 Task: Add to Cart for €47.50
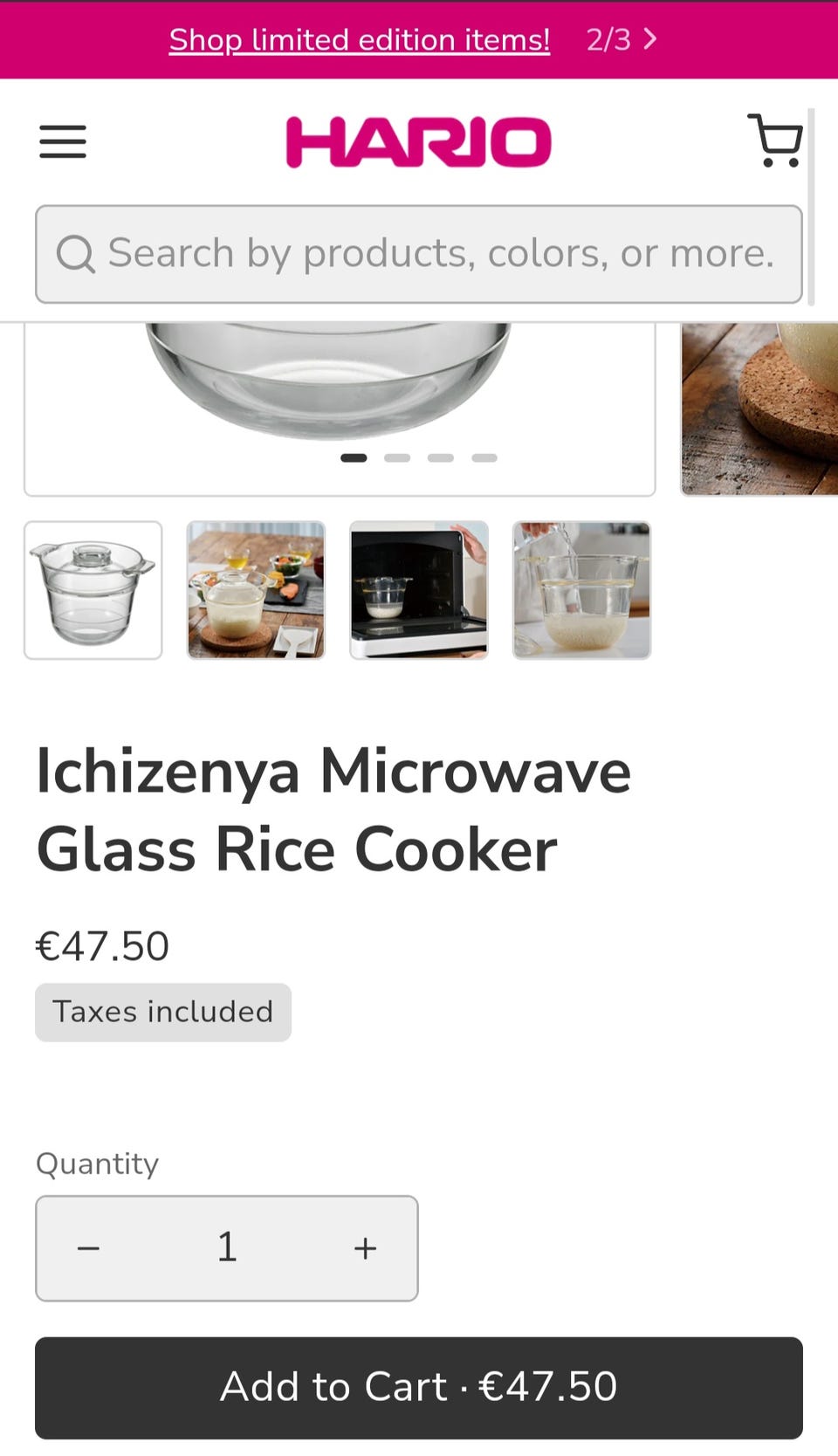[x=419, y=1387]
